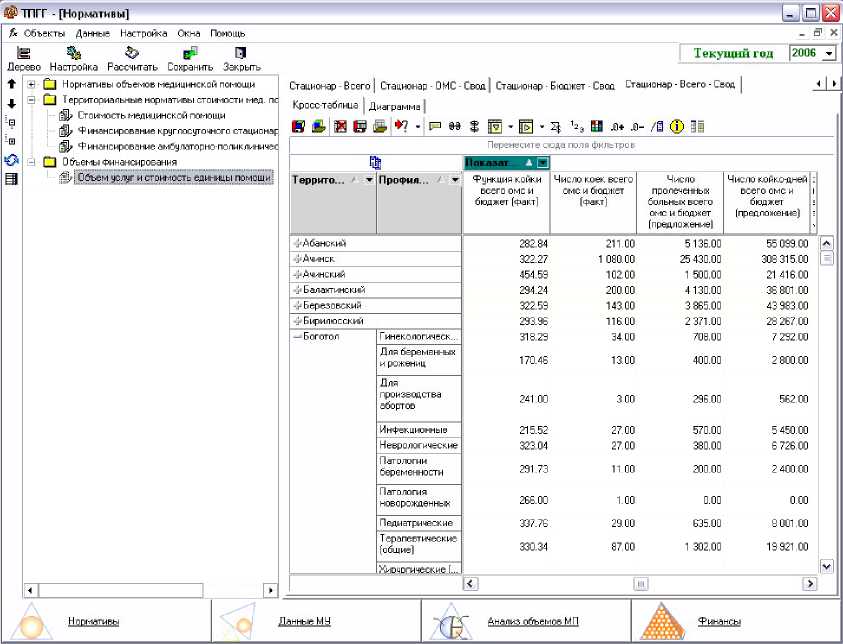This screenshot has height=644, width=843.
Task: Open the Данные menu
Action: click(92, 33)
